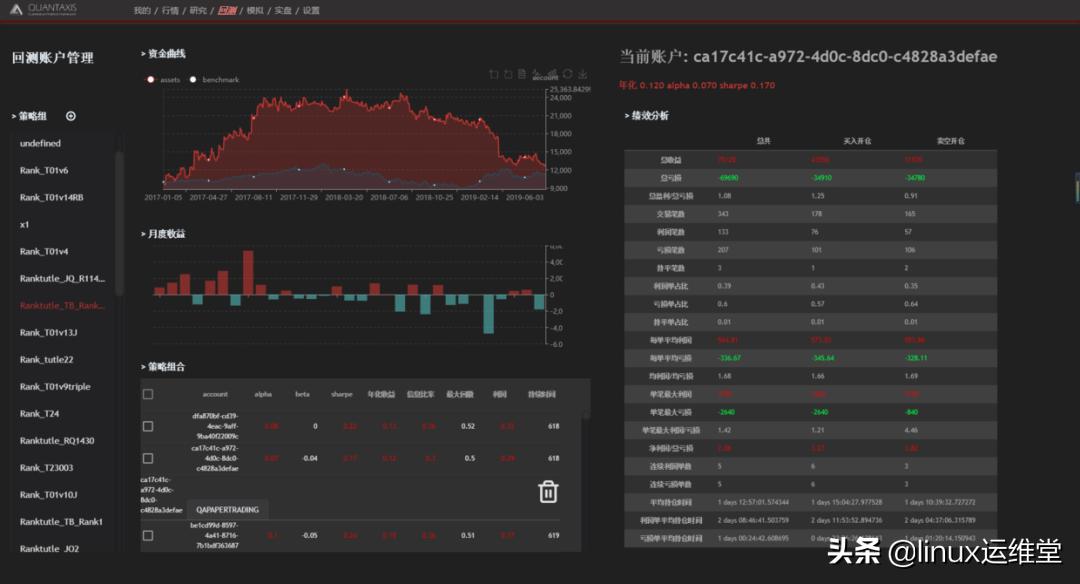Click the 回测账户管理 page title
1080x584 pixels.
(x=52, y=58)
